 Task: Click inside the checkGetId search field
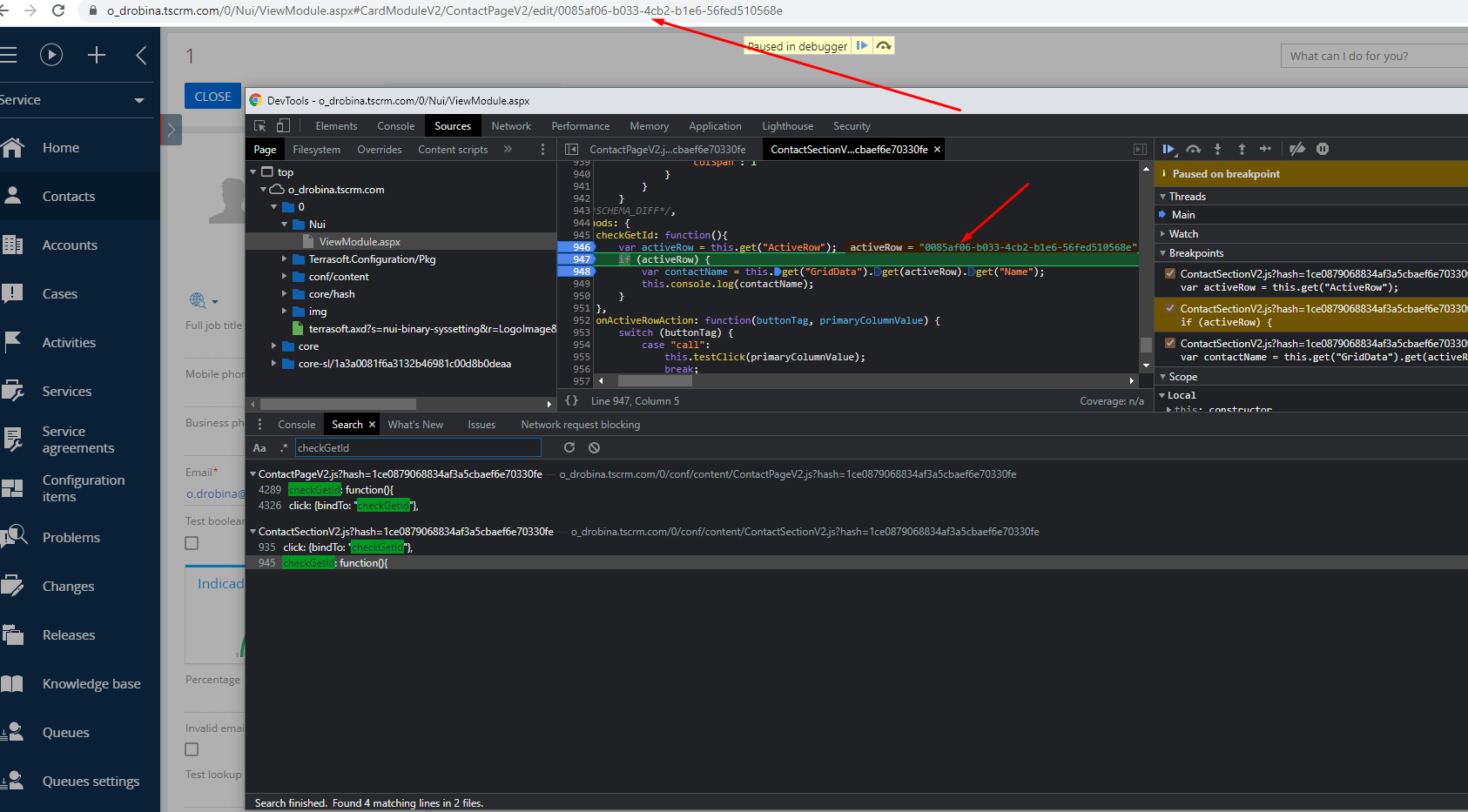pyautogui.click(x=418, y=447)
